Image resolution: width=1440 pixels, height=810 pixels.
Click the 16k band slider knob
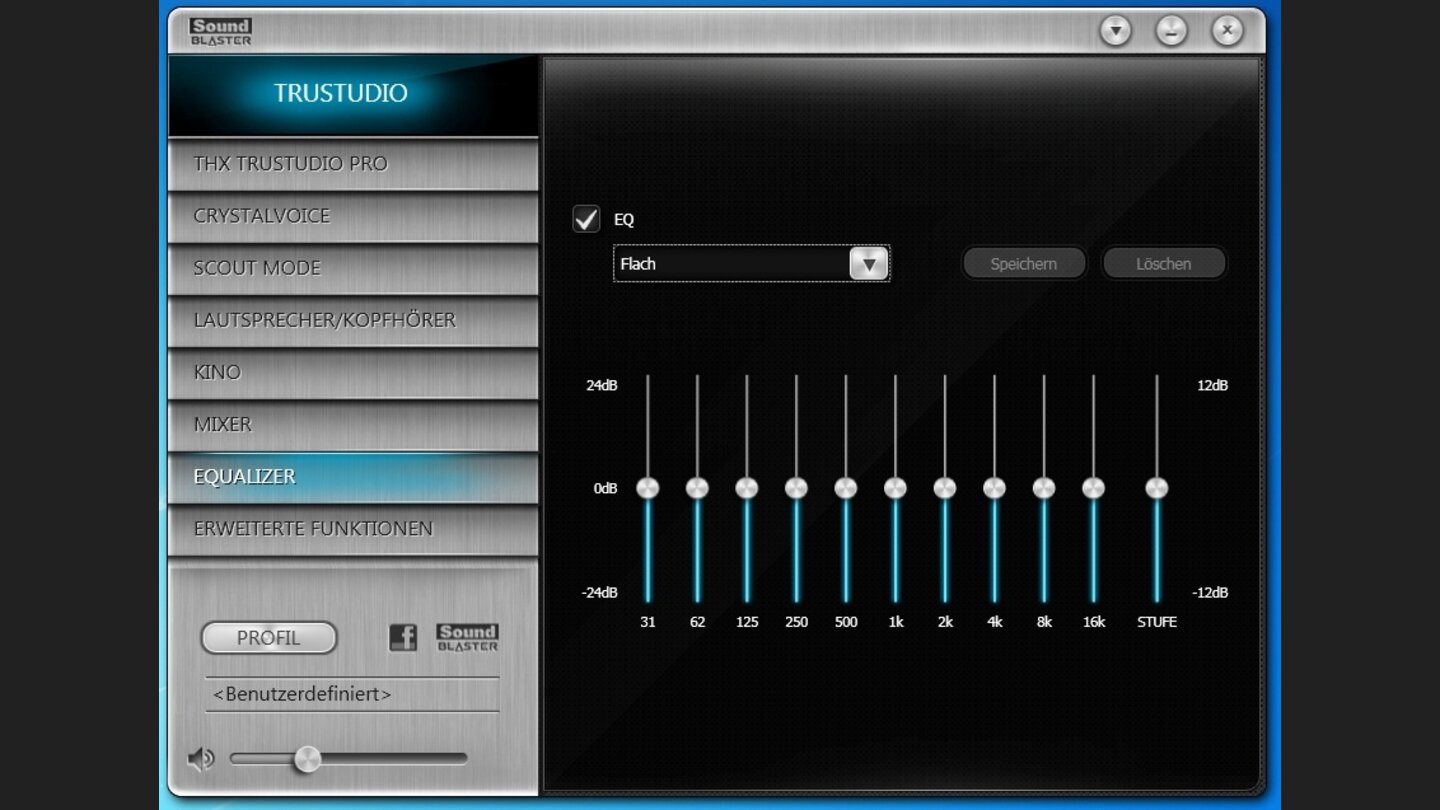pos(1093,488)
